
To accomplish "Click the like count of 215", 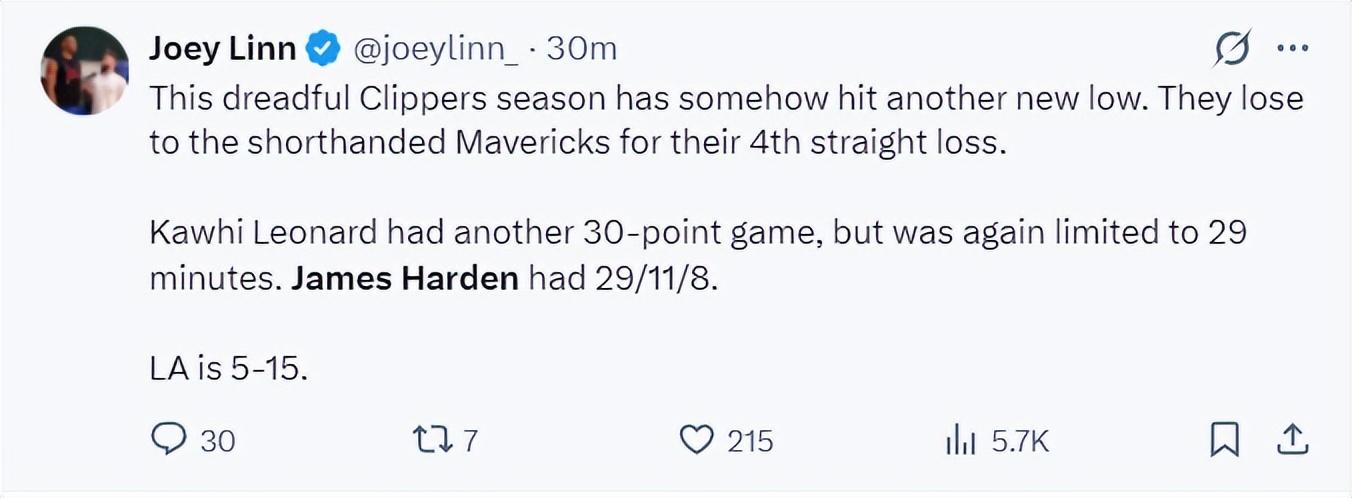I will 750,441.
